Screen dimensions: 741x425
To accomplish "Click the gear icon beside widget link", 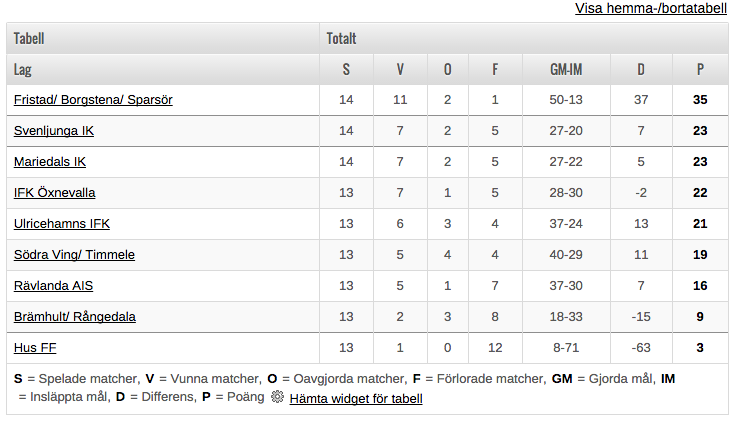I will click(277, 397).
